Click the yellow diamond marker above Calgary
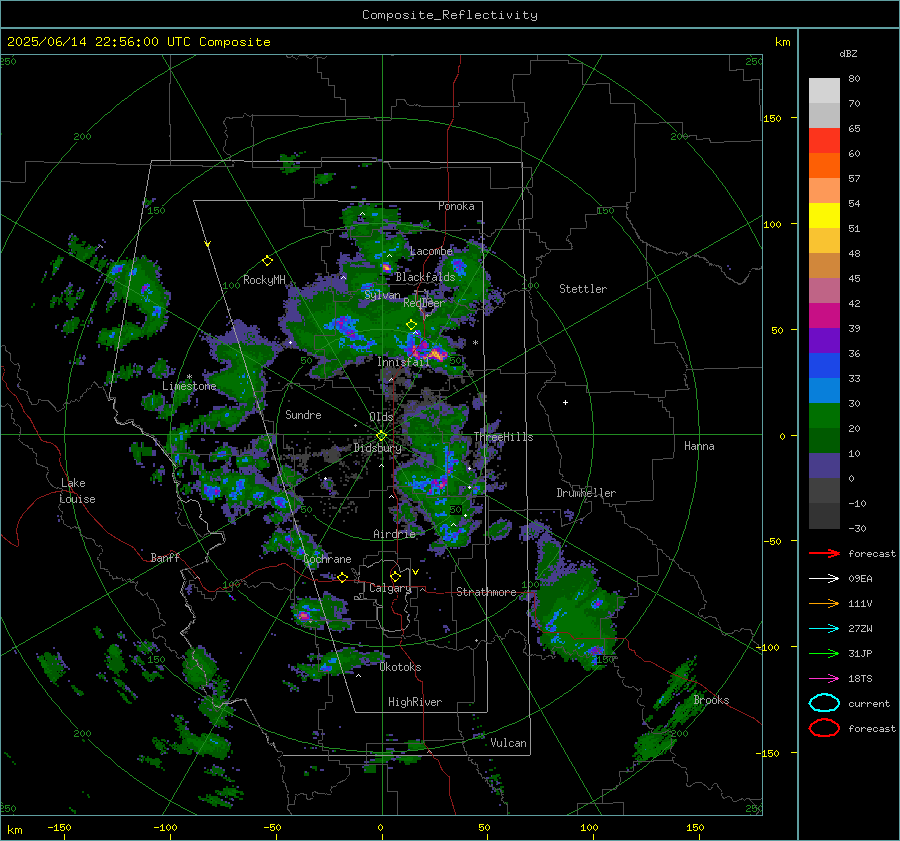This screenshot has height=841, width=900. pyautogui.click(x=395, y=576)
